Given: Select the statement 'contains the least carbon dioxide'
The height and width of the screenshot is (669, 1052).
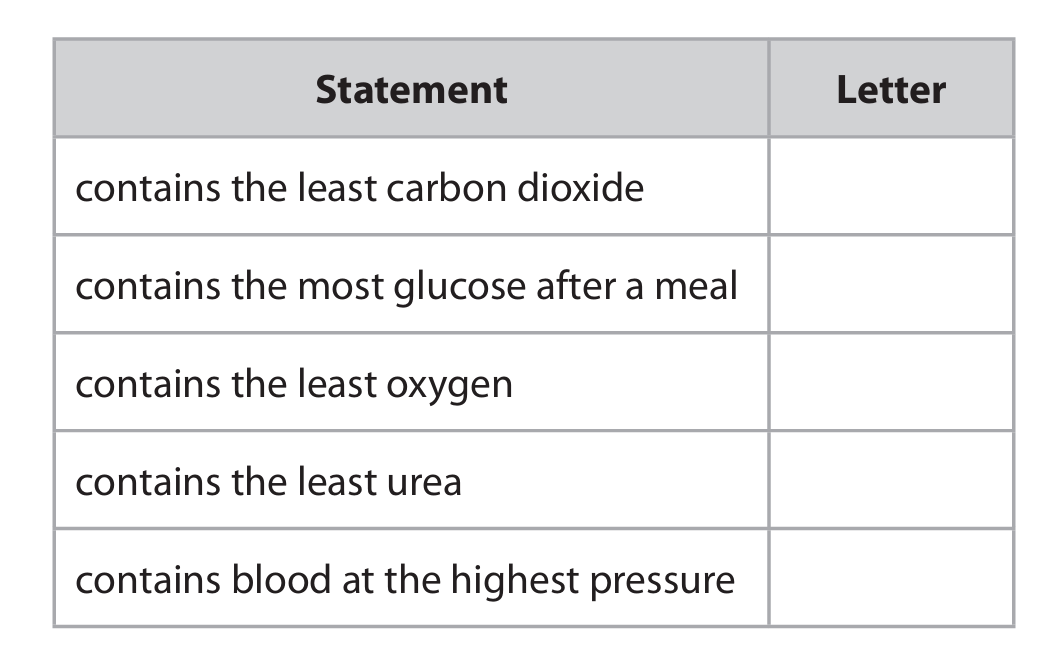Looking at the screenshot, I should coord(360,188).
